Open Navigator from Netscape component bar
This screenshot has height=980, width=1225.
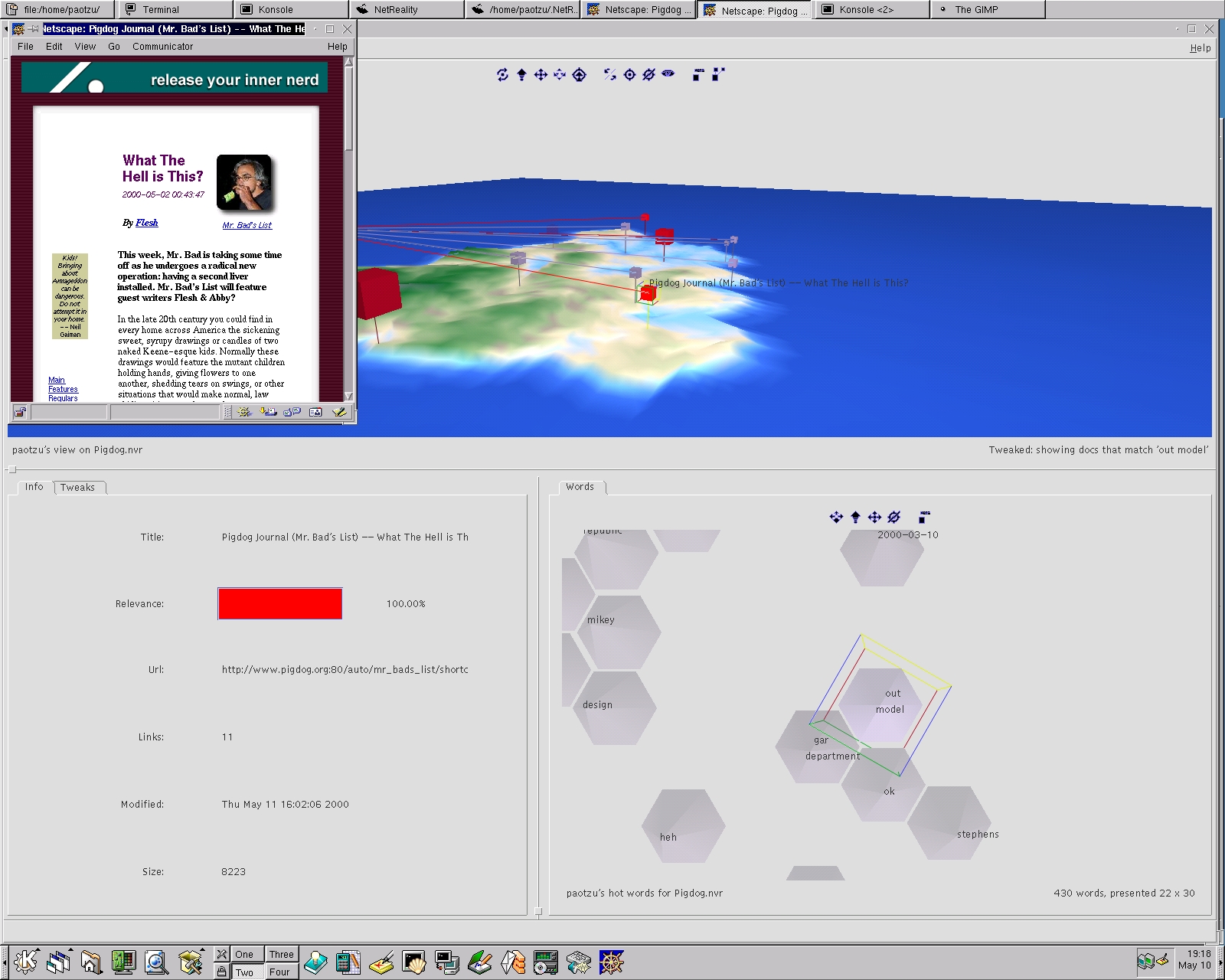click(x=244, y=412)
